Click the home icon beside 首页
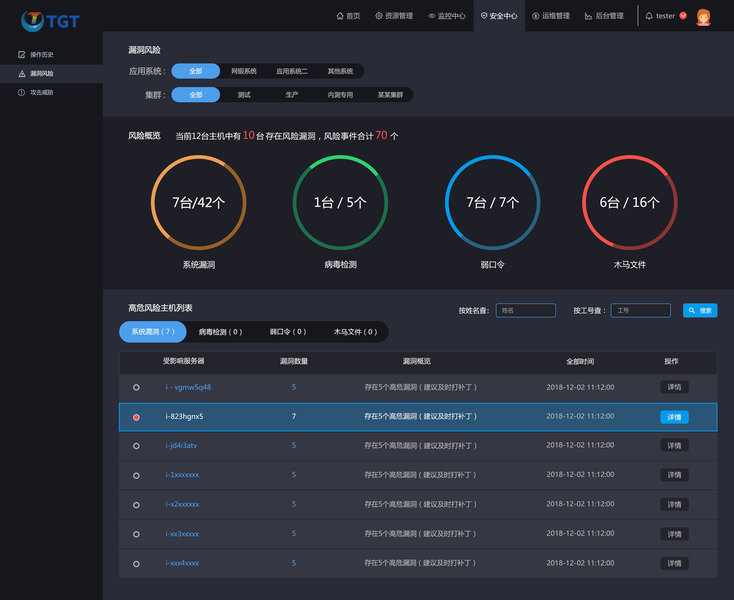Screen dimensions: 734x600 [340, 16]
